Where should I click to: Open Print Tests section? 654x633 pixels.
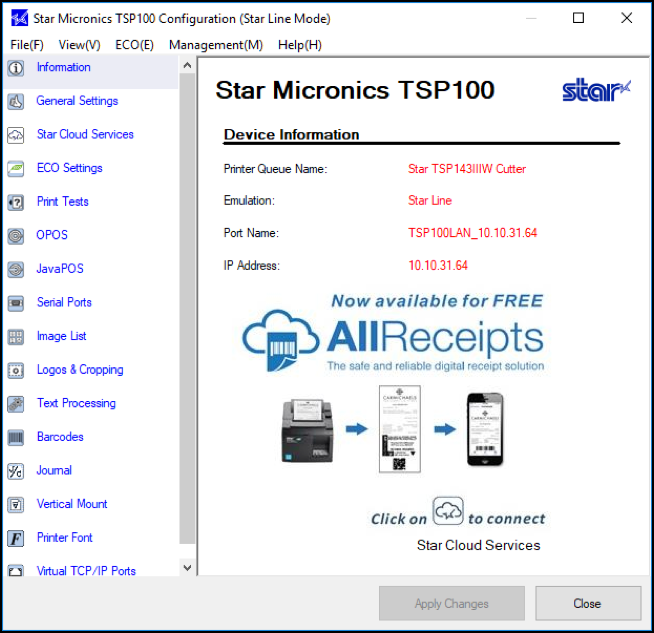coord(63,201)
